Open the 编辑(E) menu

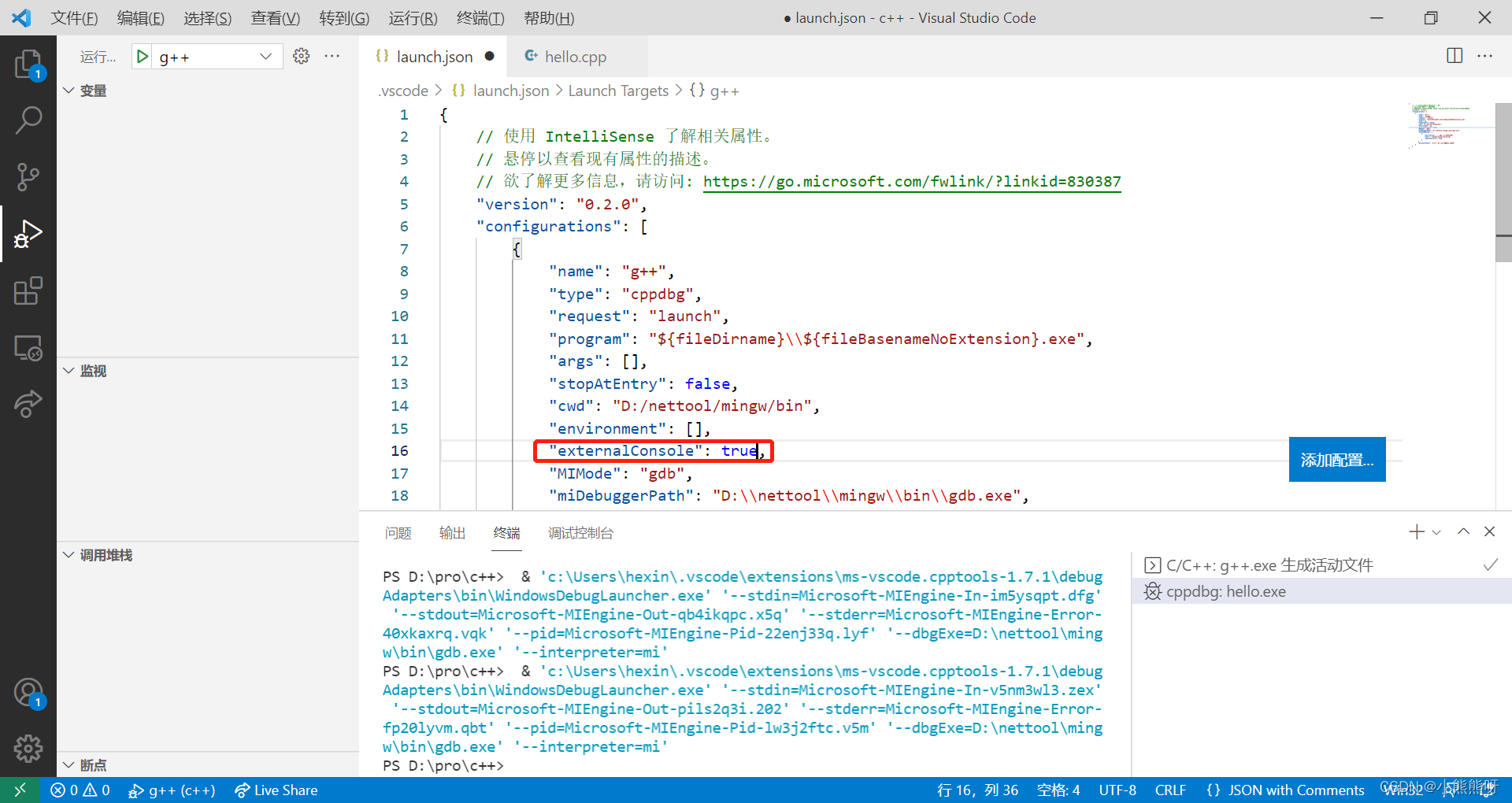(x=141, y=18)
